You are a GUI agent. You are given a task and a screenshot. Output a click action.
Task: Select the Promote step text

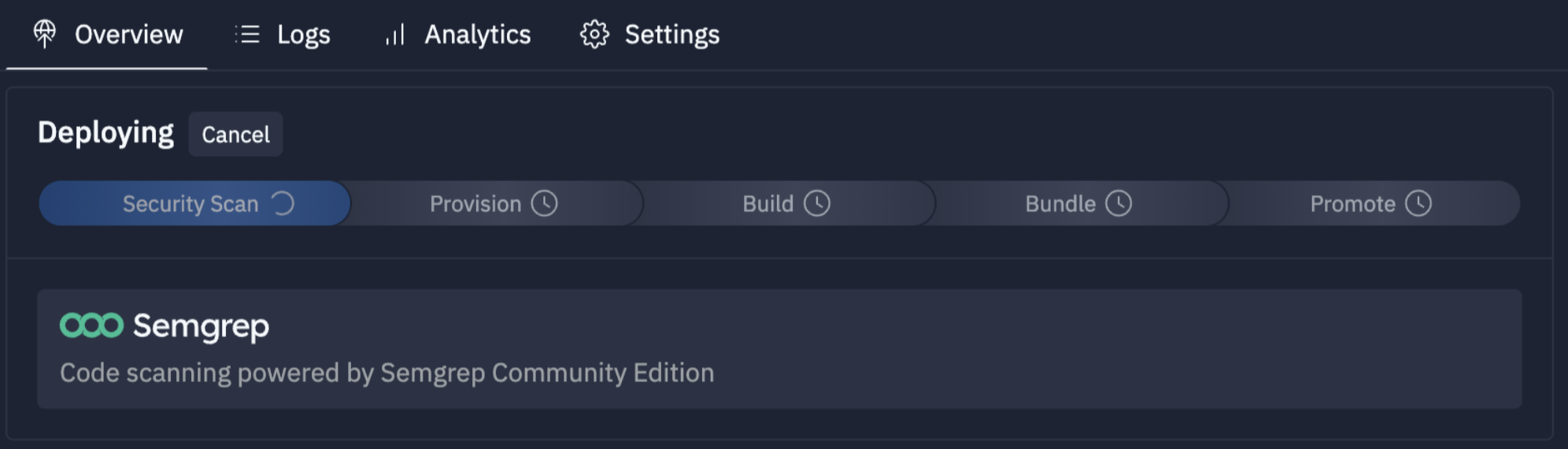(x=1352, y=204)
